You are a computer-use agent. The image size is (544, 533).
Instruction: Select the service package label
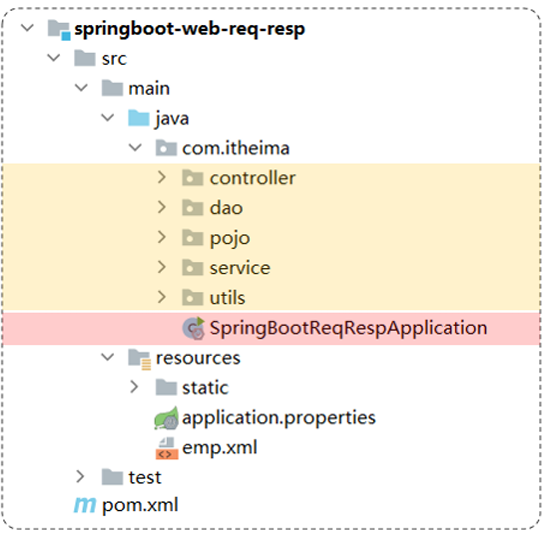(240, 268)
